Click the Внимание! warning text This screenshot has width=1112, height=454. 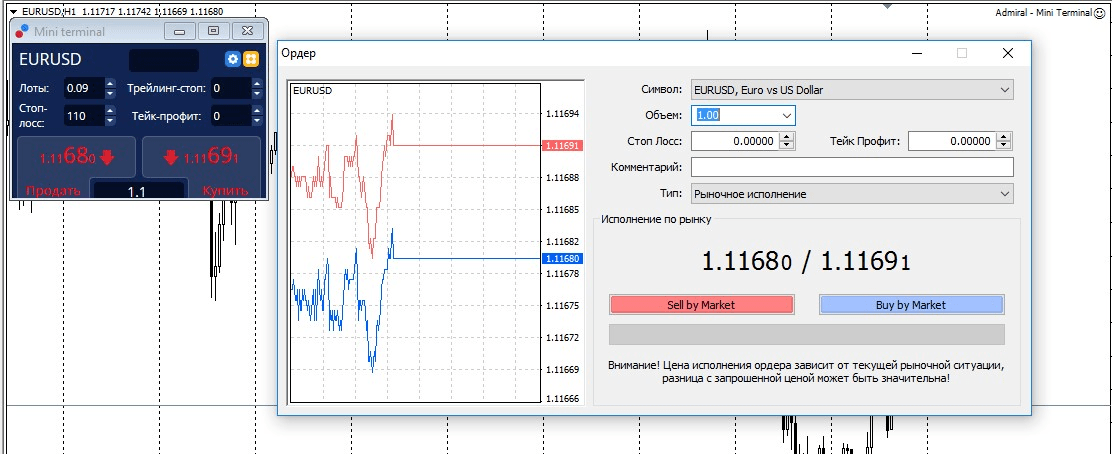point(806,372)
